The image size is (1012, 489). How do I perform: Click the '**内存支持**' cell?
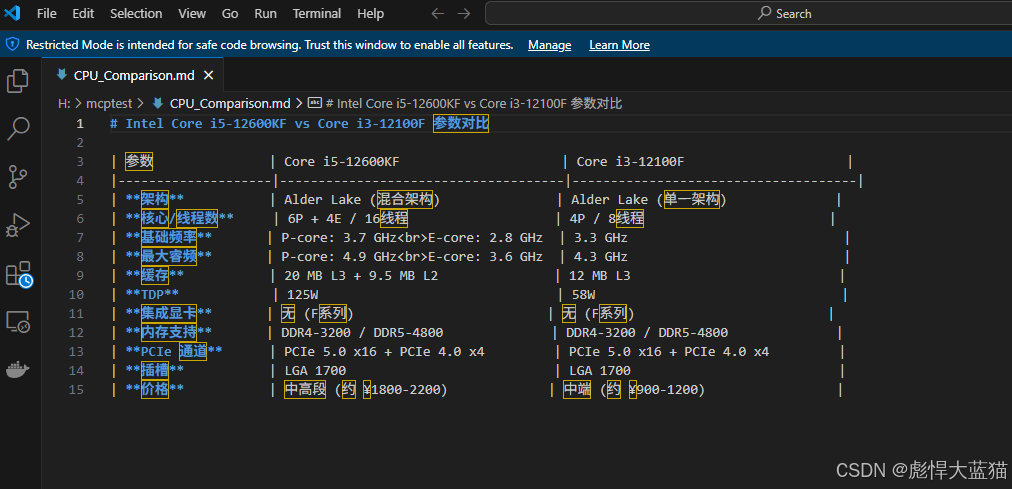(x=169, y=333)
